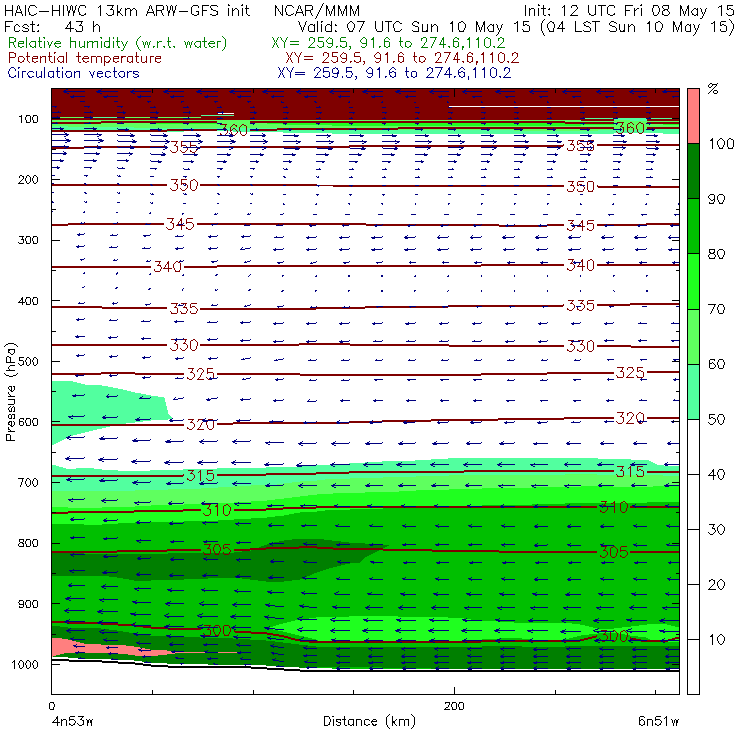740x740 pixels.
Task: Click the 500 hPa pressure tick label
Action: coord(28,361)
